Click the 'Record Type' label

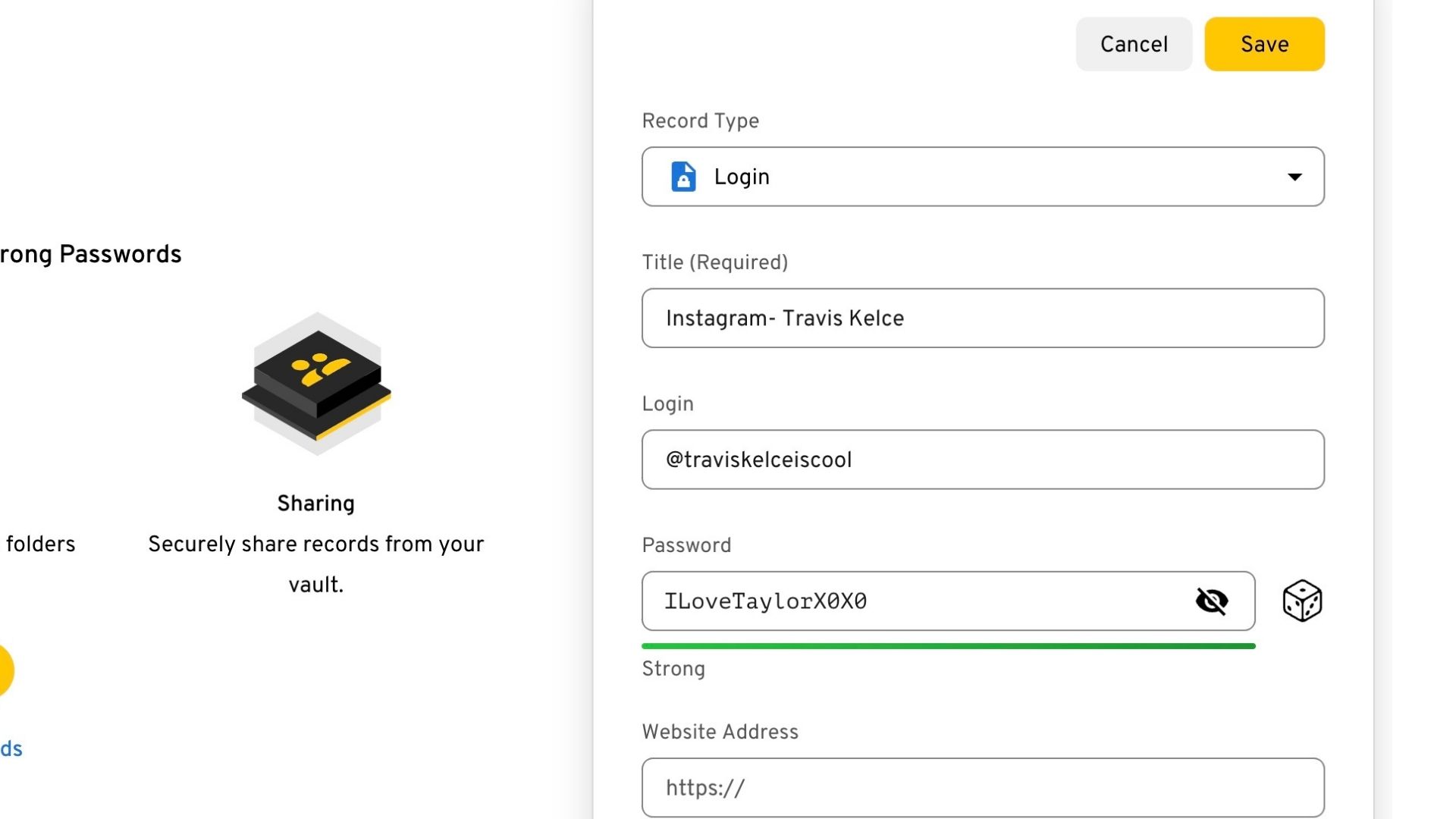701,121
